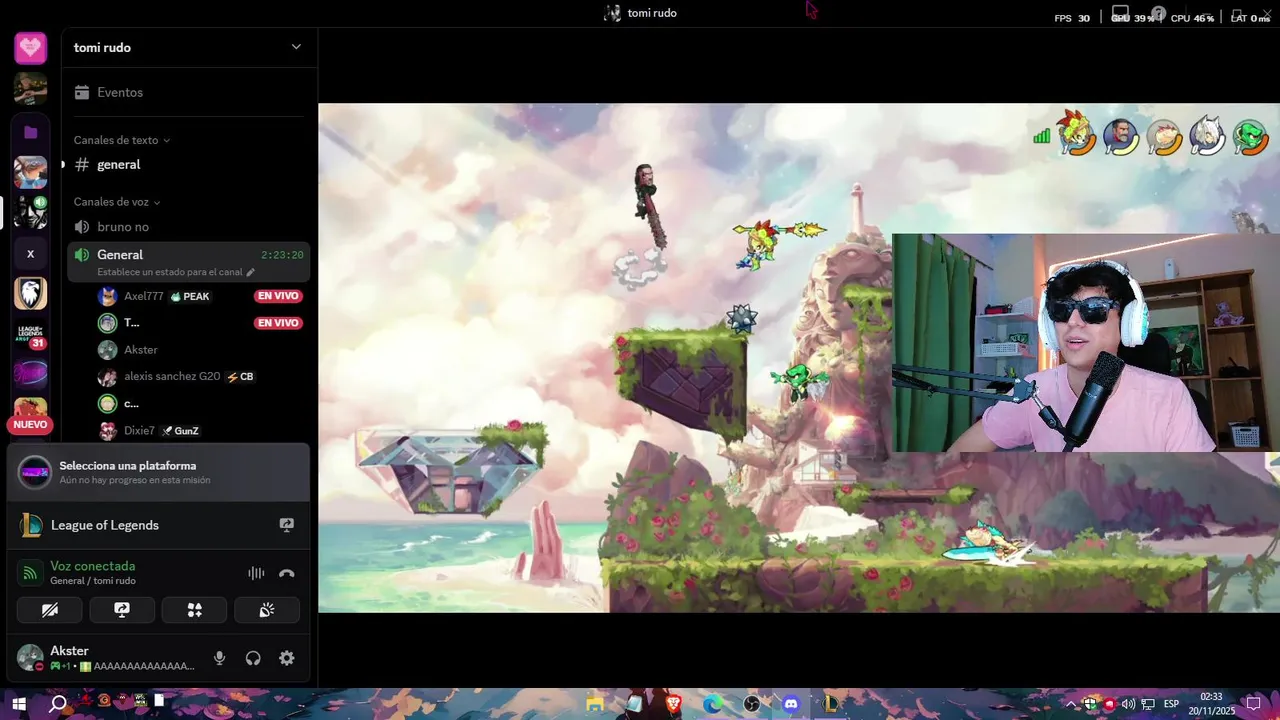Collapse the Canales de texto category
The image size is (1280, 720).
pos(122,140)
